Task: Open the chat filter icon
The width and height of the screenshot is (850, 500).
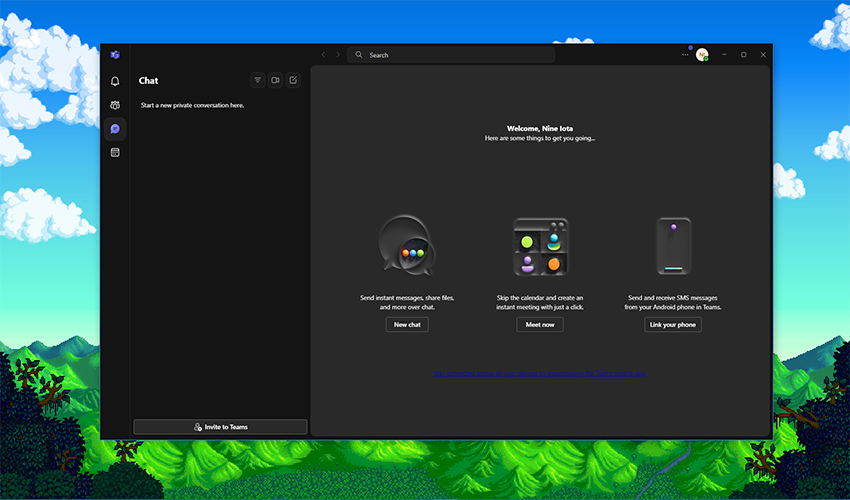Action: 258,80
